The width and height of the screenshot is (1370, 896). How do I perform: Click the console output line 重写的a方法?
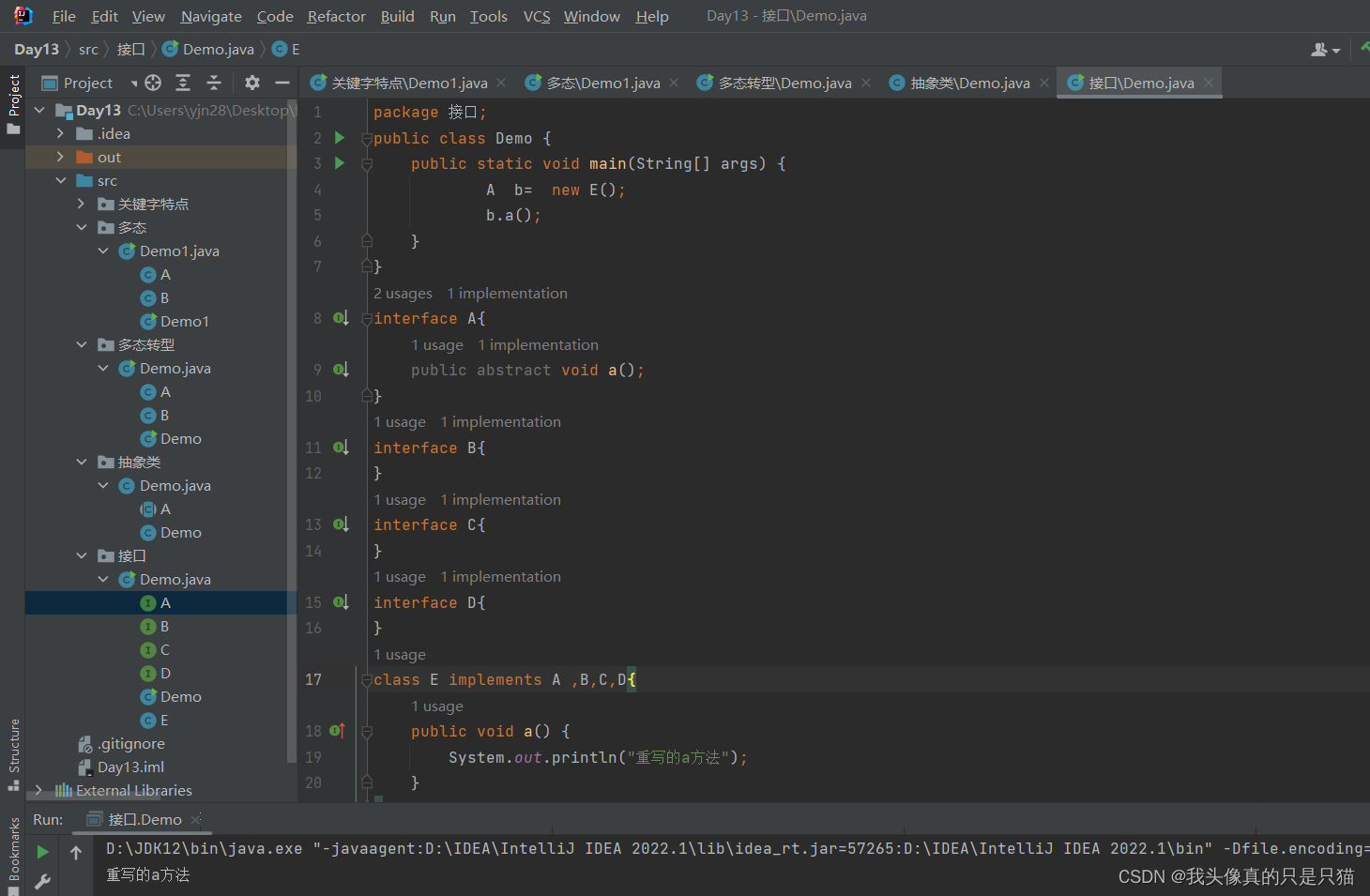[147, 874]
